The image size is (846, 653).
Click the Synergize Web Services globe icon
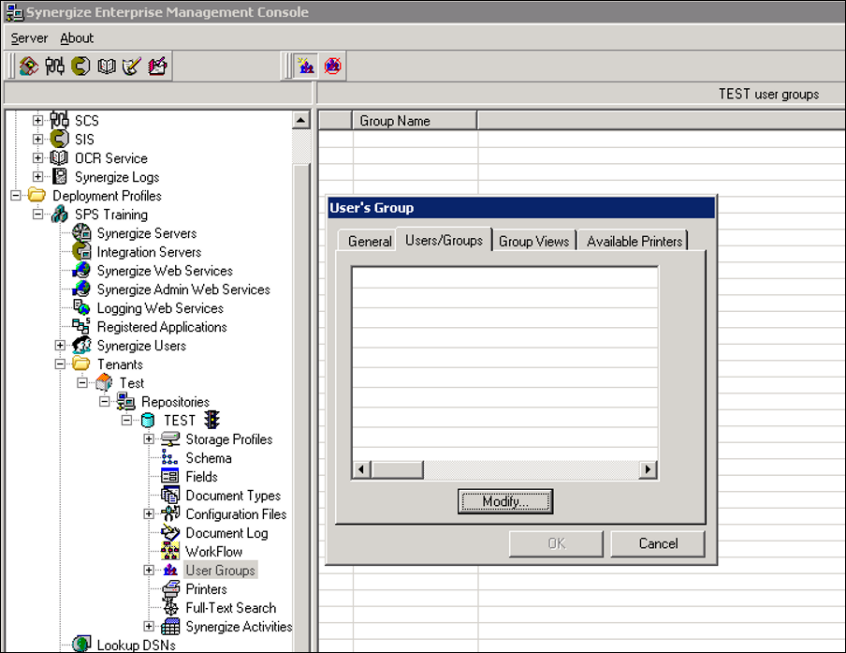(82, 270)
